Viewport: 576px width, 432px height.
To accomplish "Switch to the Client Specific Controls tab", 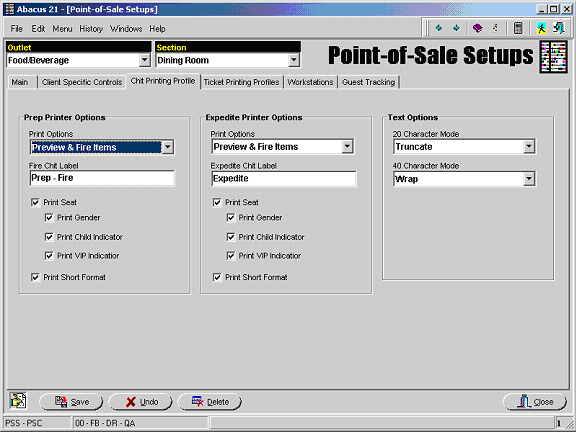I will [x=82, y=82].
